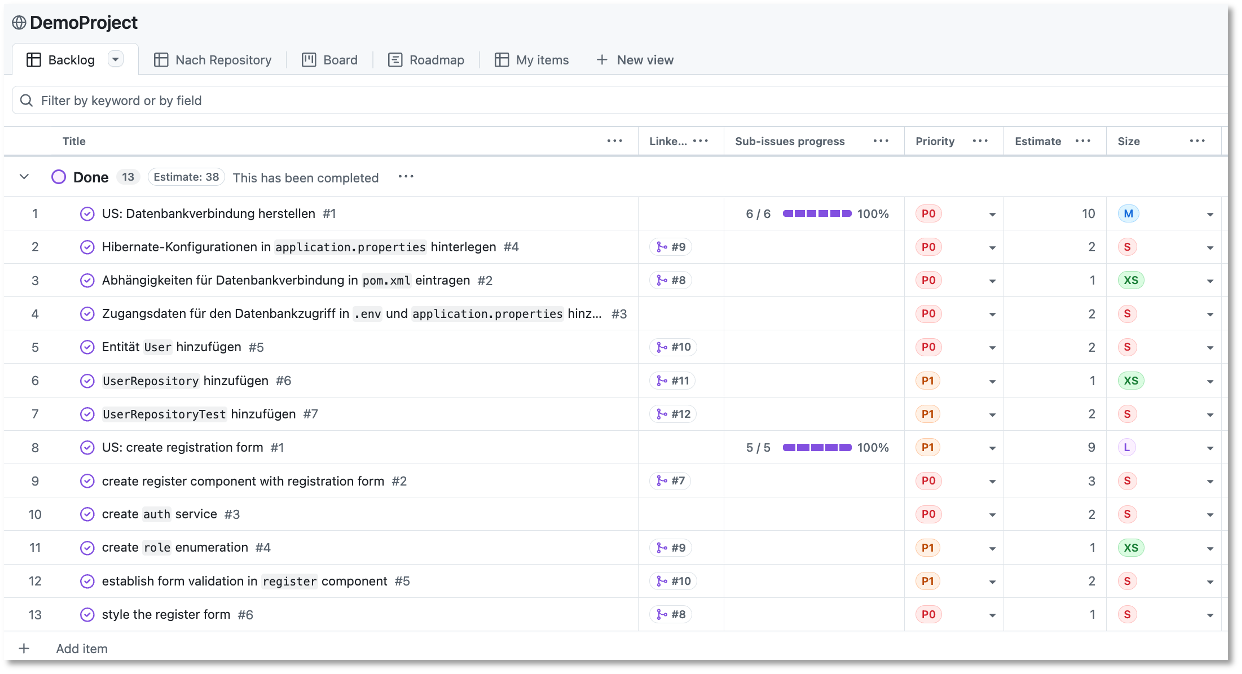Open linked pull request #11 for UserRepository
1242x674 pixels.
673,381
